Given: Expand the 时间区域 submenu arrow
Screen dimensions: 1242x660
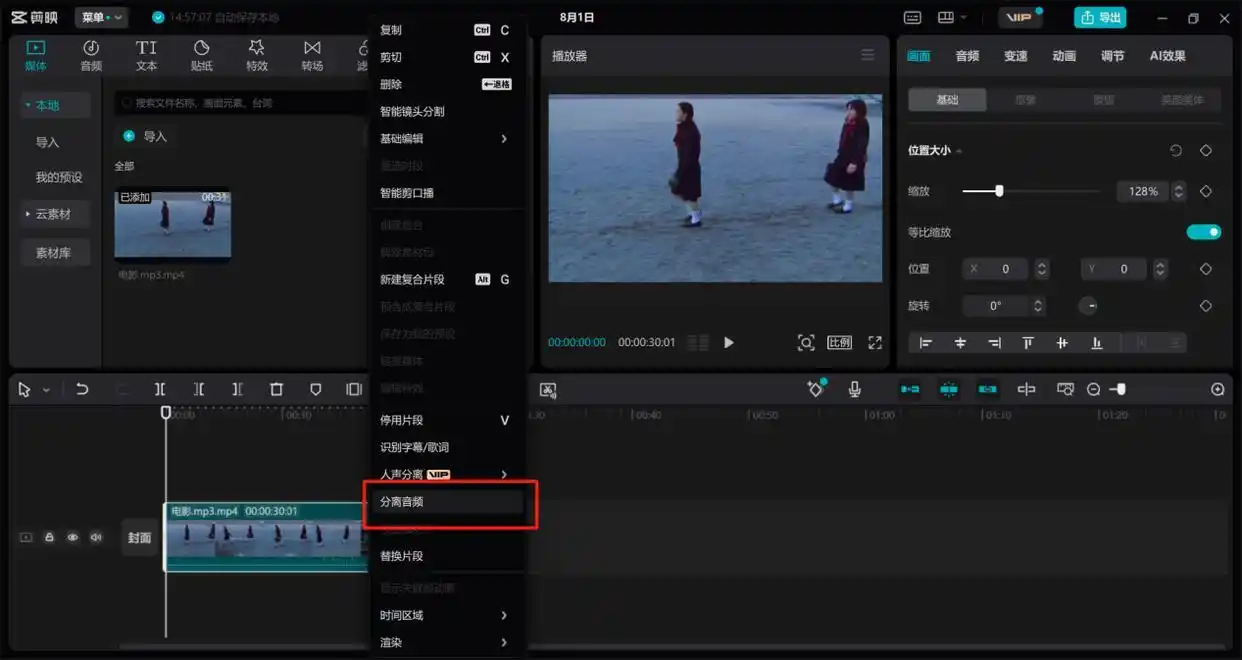Looking at the screenshot, I should pos(503,616).
